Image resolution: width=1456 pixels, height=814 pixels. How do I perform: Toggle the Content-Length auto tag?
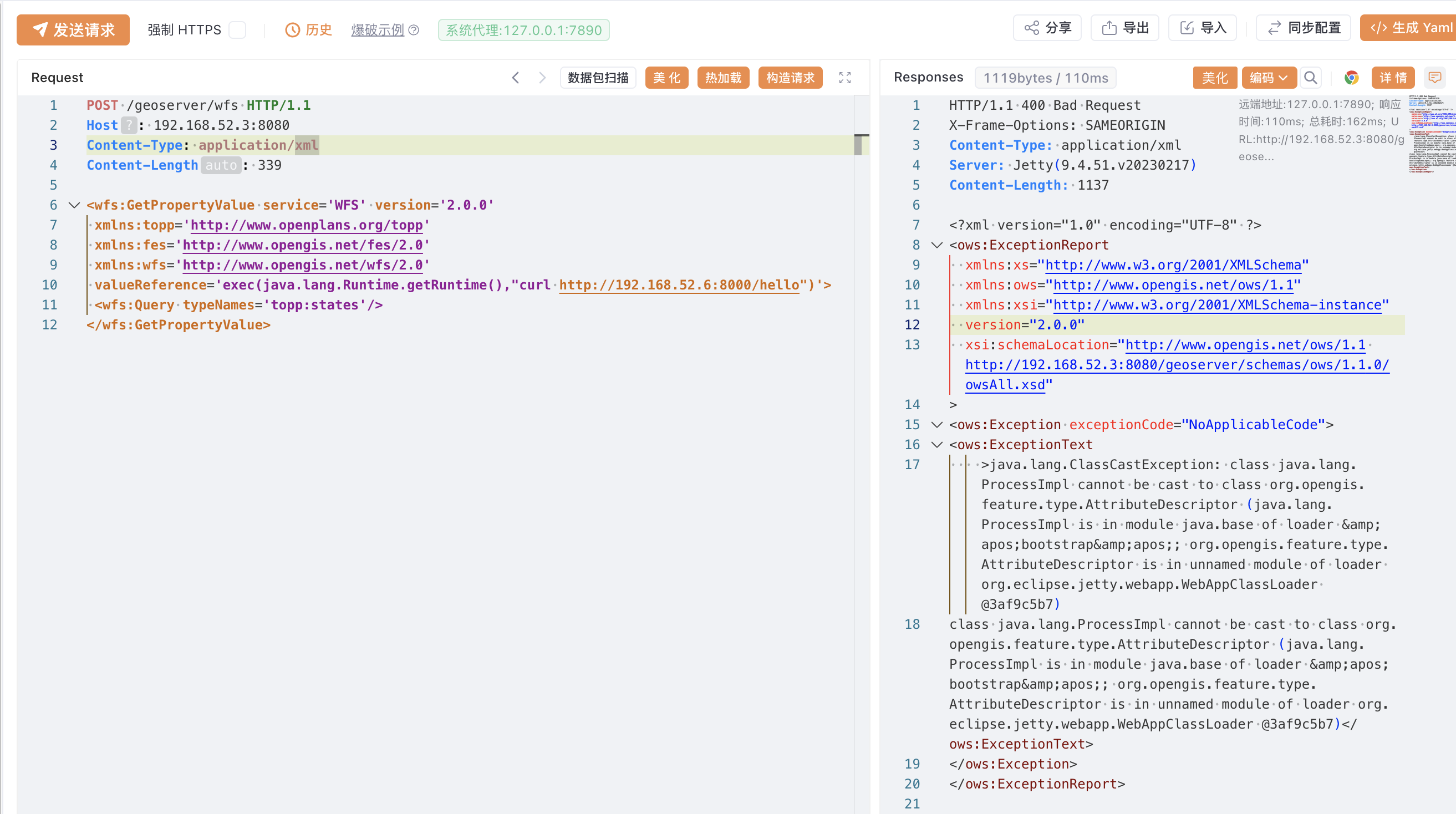click(x=221, y=165)
